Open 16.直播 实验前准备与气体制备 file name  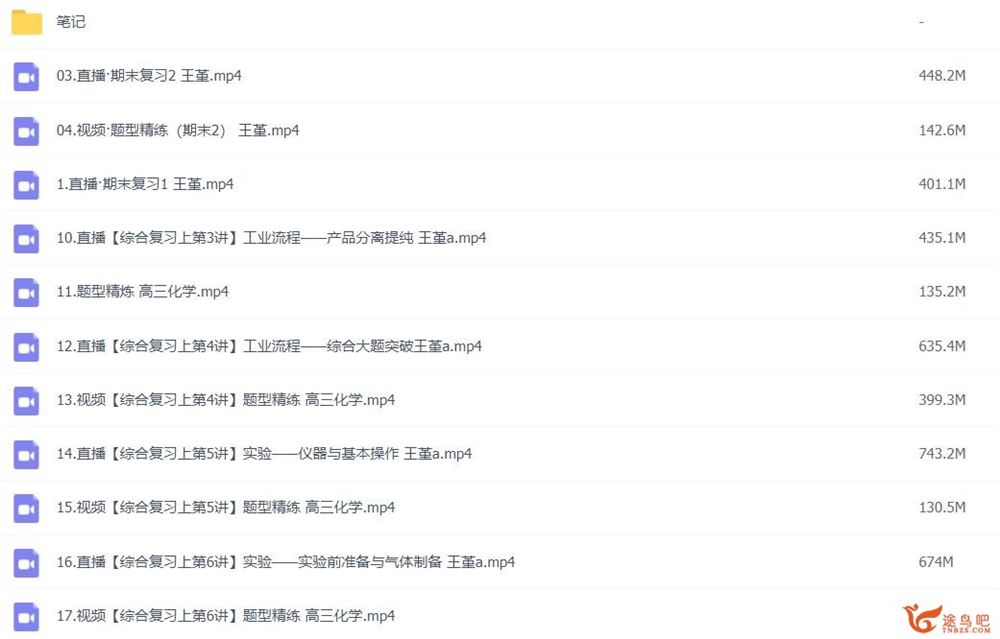pos(286,562)
